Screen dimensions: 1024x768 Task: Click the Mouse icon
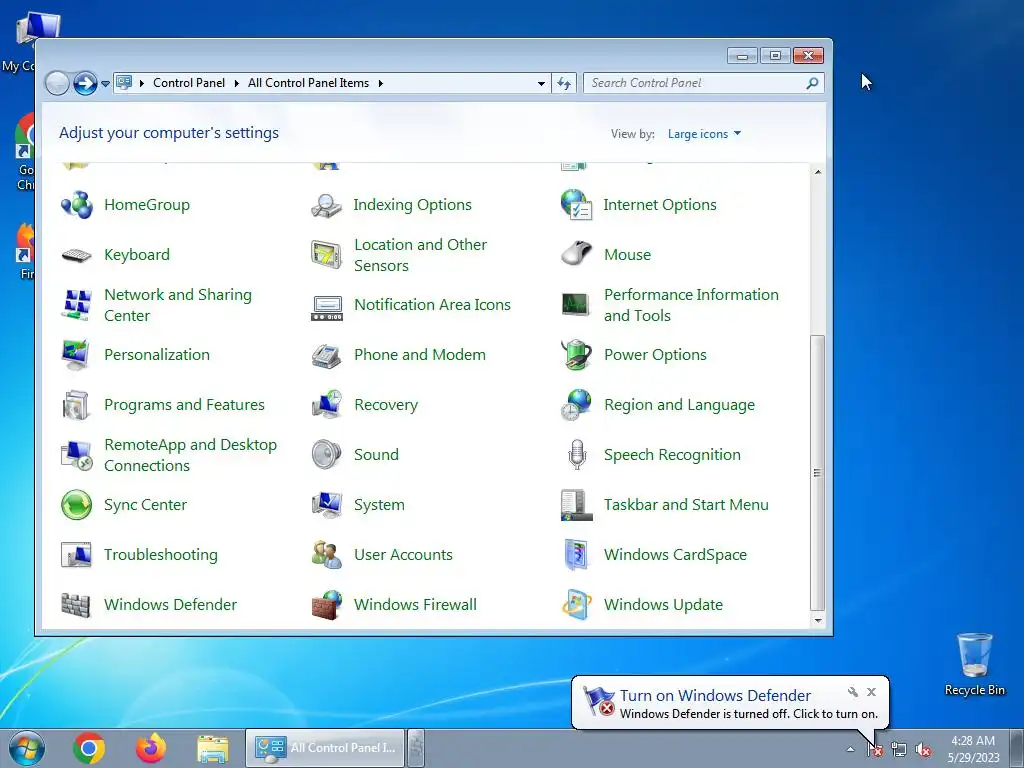[x=577, y=255]
